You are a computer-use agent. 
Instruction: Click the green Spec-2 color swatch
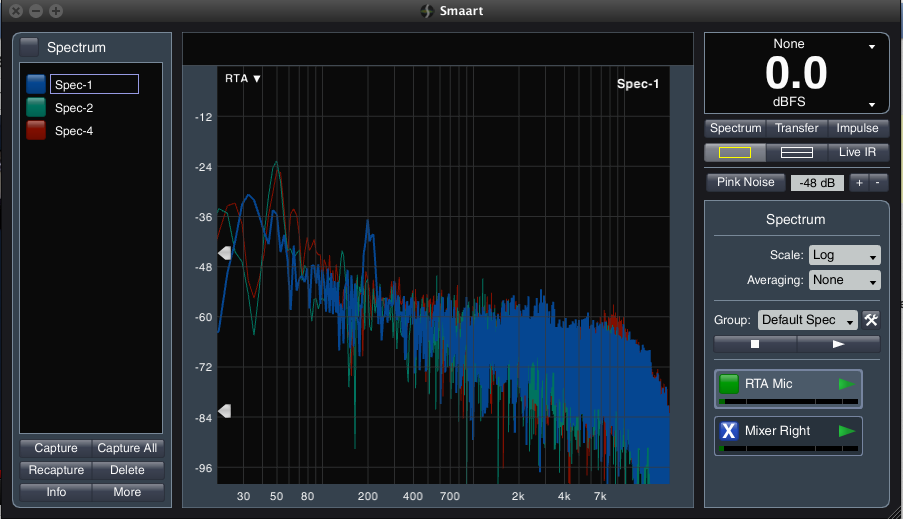[36, 107]
